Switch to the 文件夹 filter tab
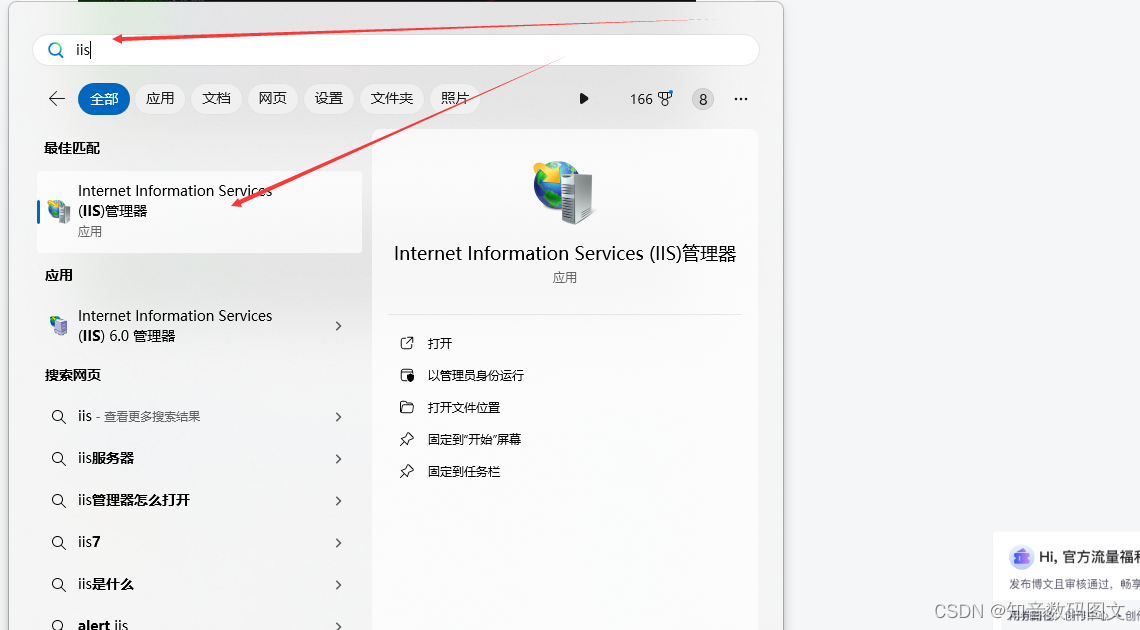This screenshot has height=630, width=1140. click(392, 99)
